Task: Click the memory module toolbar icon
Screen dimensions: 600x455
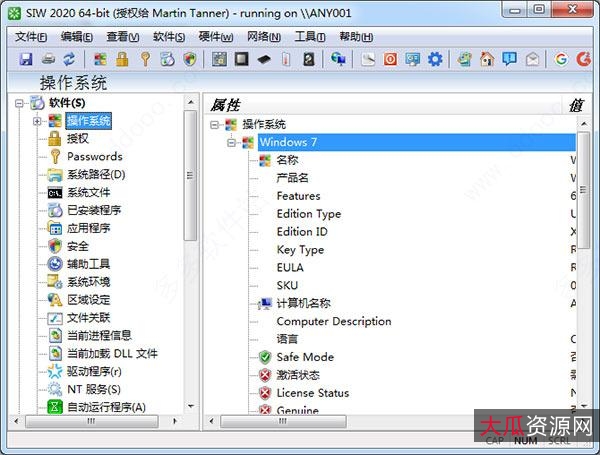Action: pos(264,59)
